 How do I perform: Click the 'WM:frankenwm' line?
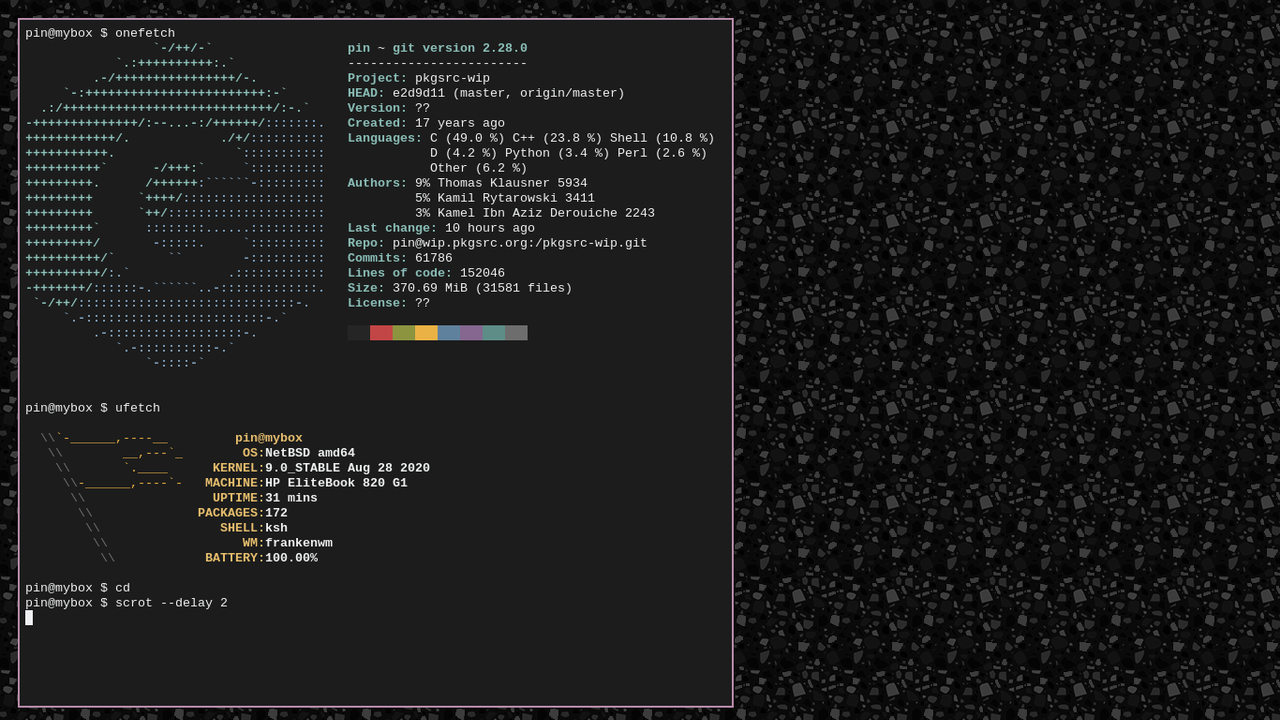pyautogui.click(x=288, y=543)
